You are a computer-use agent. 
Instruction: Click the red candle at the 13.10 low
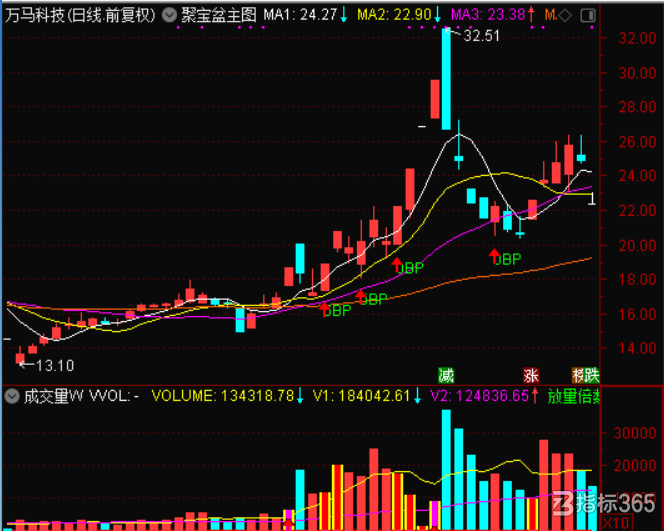[20, 358]
